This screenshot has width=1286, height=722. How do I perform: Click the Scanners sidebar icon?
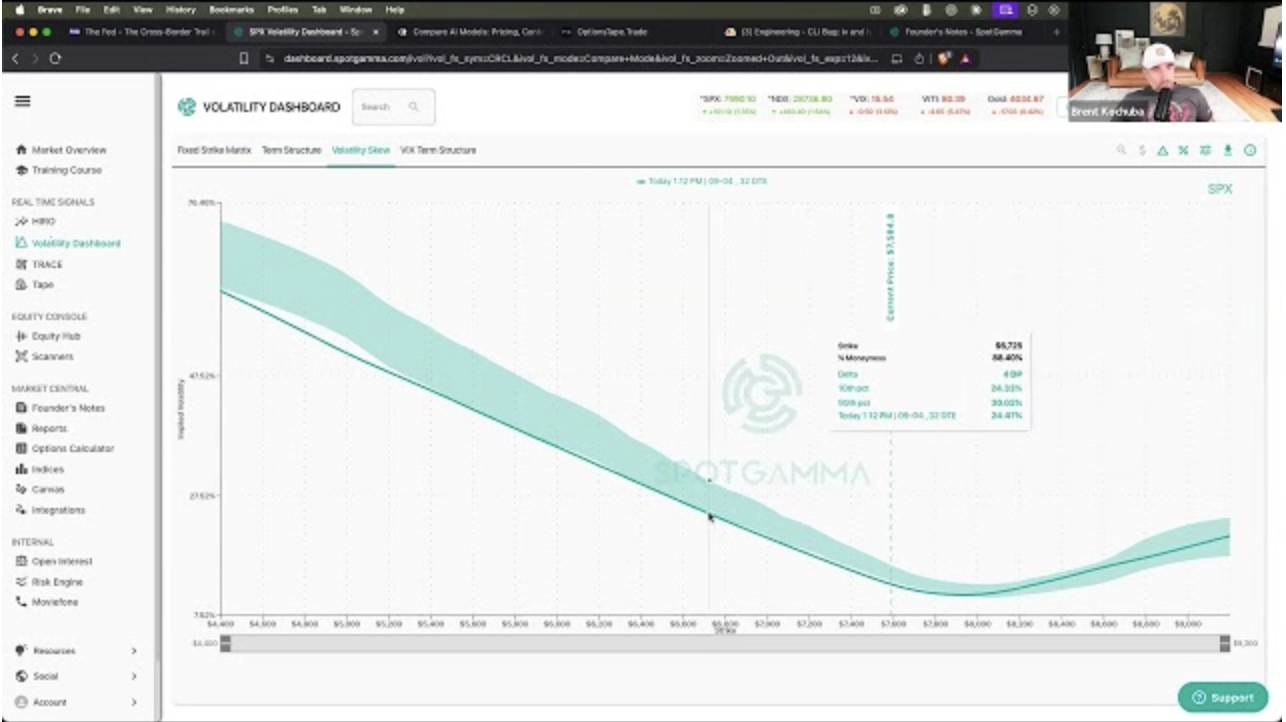21,357
